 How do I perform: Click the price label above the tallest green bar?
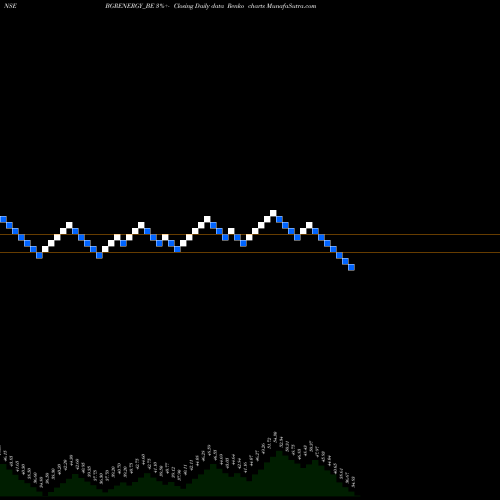(275, 436)
